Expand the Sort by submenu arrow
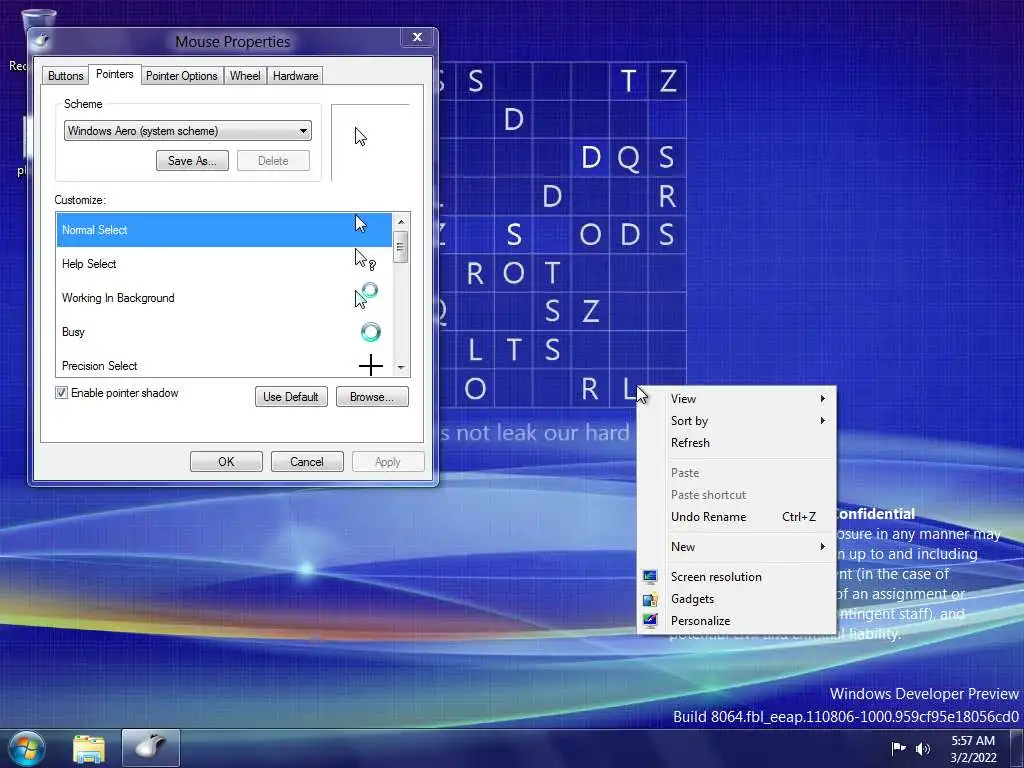This screenshot has width=1024, height=768. (823, 421)
